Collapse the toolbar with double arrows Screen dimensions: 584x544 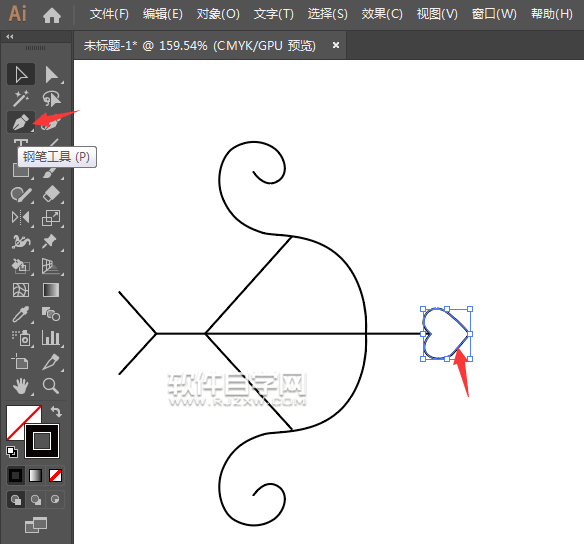click(x=10, y=36)
